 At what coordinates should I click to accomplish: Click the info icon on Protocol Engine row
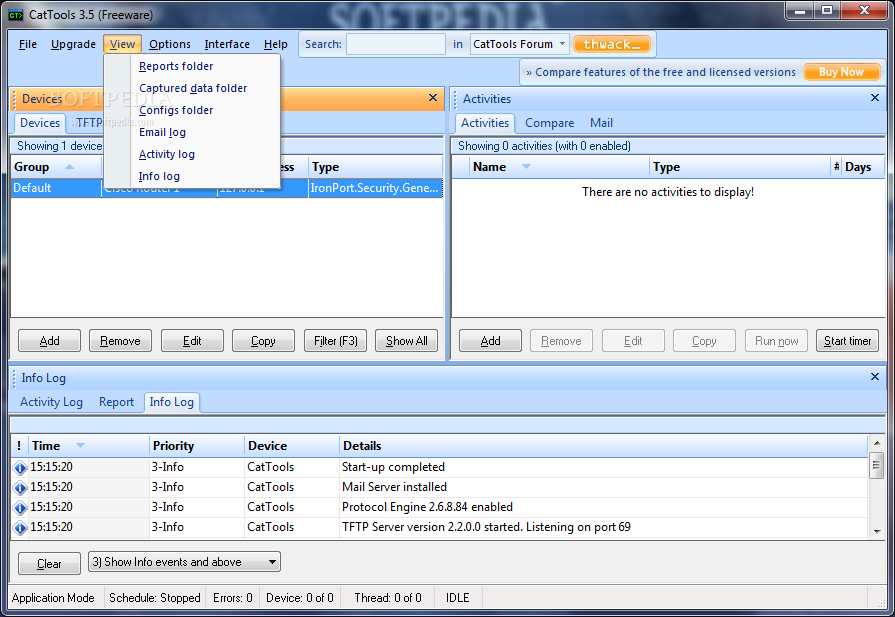pos(20,508)
